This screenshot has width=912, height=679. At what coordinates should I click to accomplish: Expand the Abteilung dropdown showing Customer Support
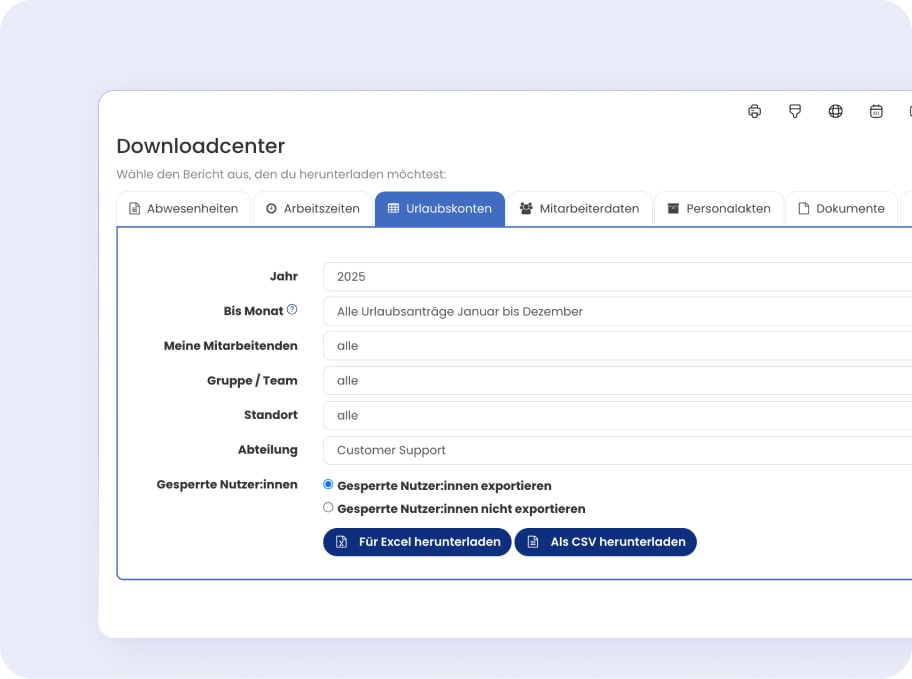pyautogui.click(x=618, y=450)
